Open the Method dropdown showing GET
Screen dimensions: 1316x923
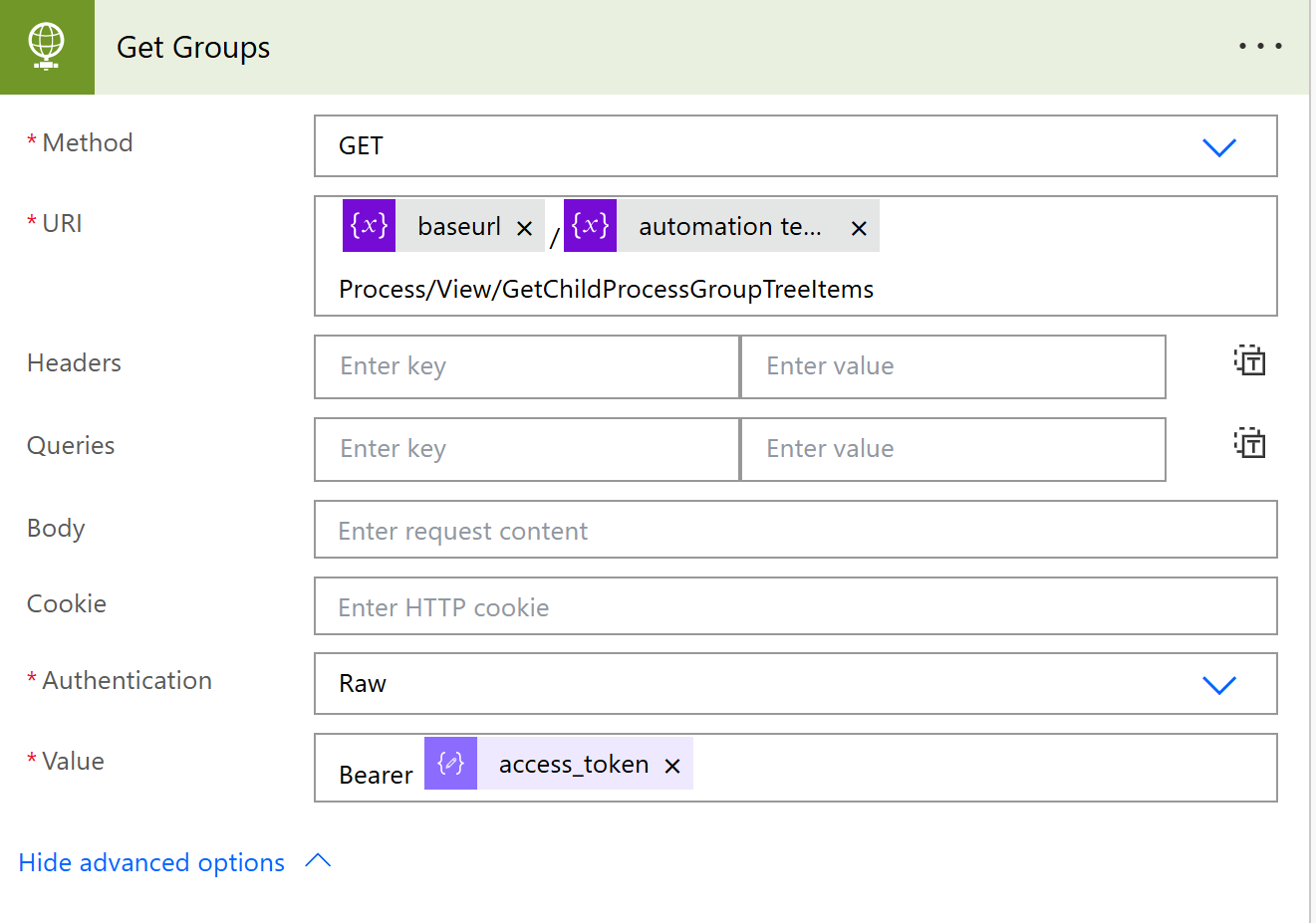click(x=1219, y=146)
